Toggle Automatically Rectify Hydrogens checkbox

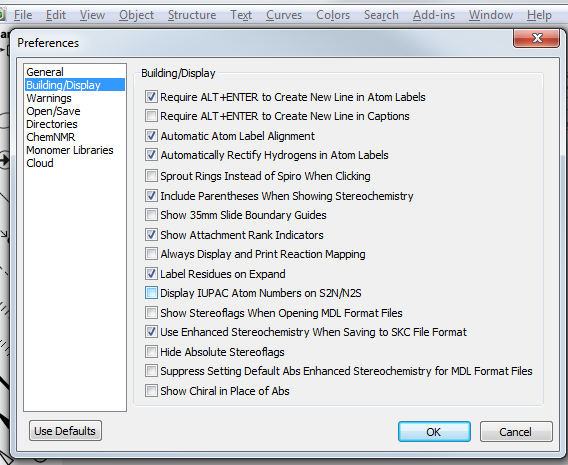151,155
